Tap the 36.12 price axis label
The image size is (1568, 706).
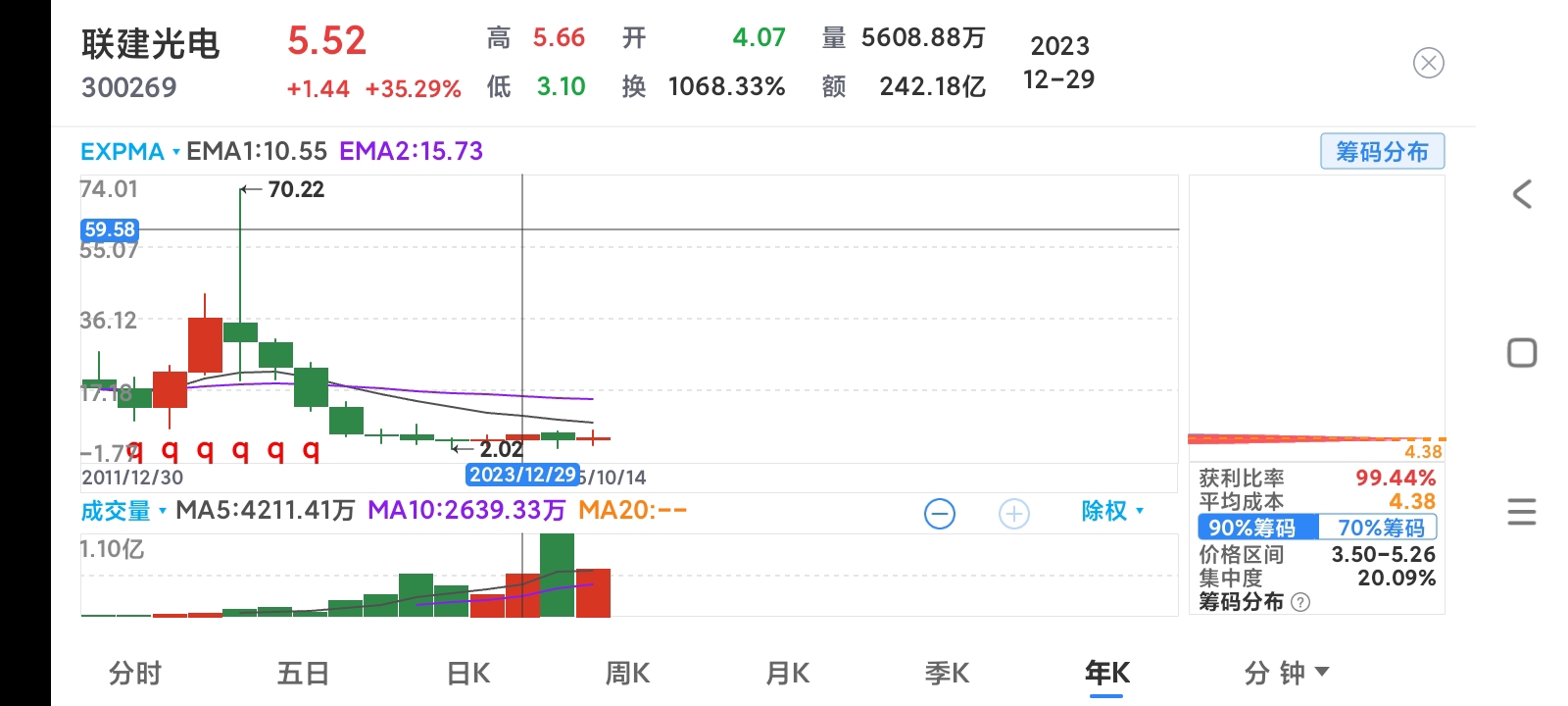[x=109, y=321]
